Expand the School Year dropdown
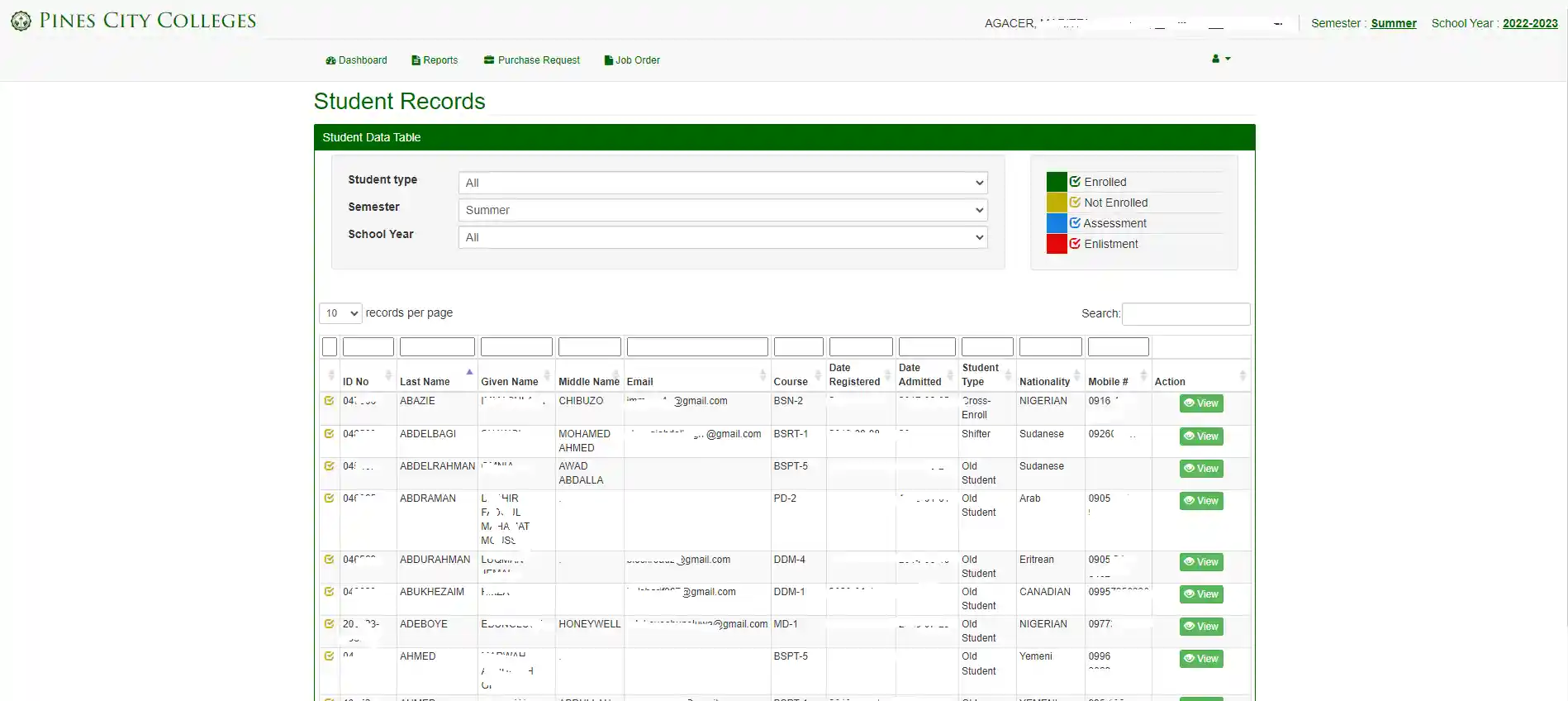The height and width of the screenshot is (701, 1568). tap(723, 237)
